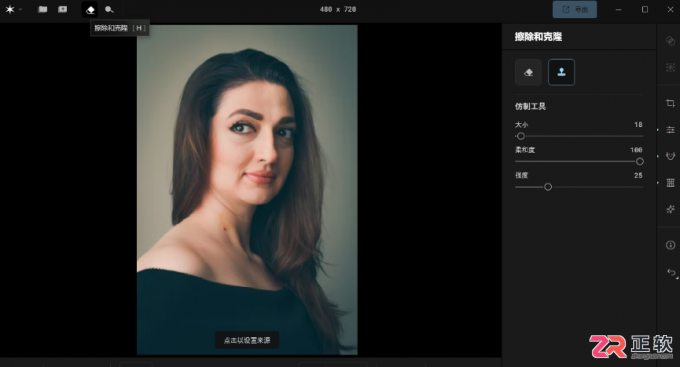Open the sparkle effects icon in right sidebar
The image size is (680, 367).
tap(670, 209)
